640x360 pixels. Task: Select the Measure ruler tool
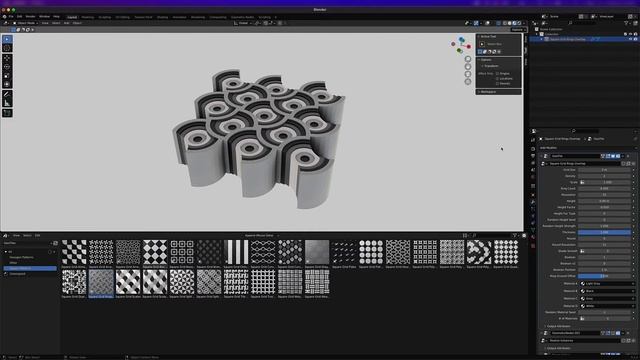click(7, 103)
